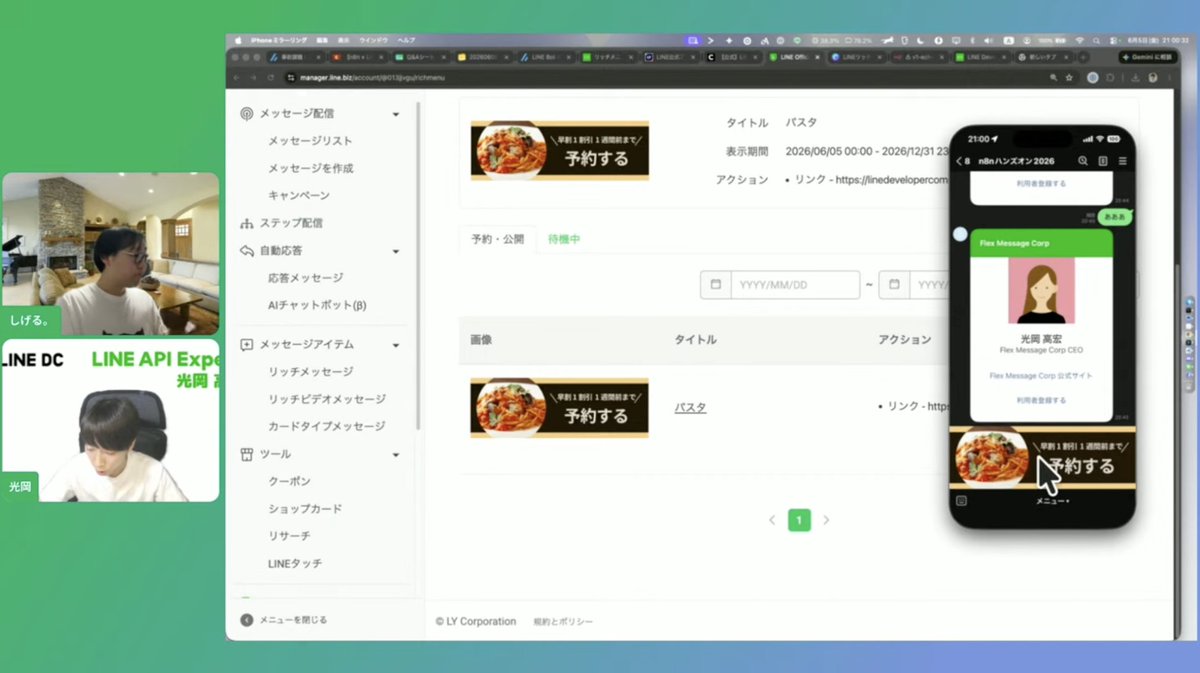The height and width of the screenshot is (673, 1200).
Task: Select the 予約・公開 tab
Action: (497, 240)
